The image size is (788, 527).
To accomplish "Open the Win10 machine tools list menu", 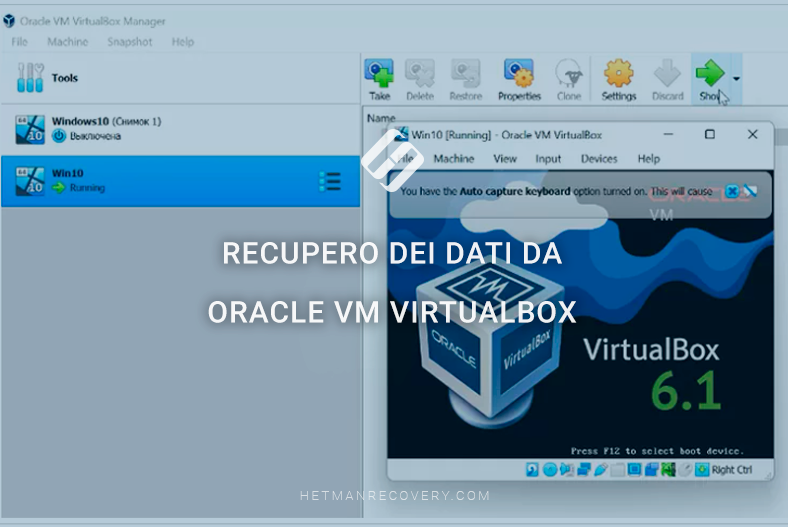I will click(x=330, y=181).
